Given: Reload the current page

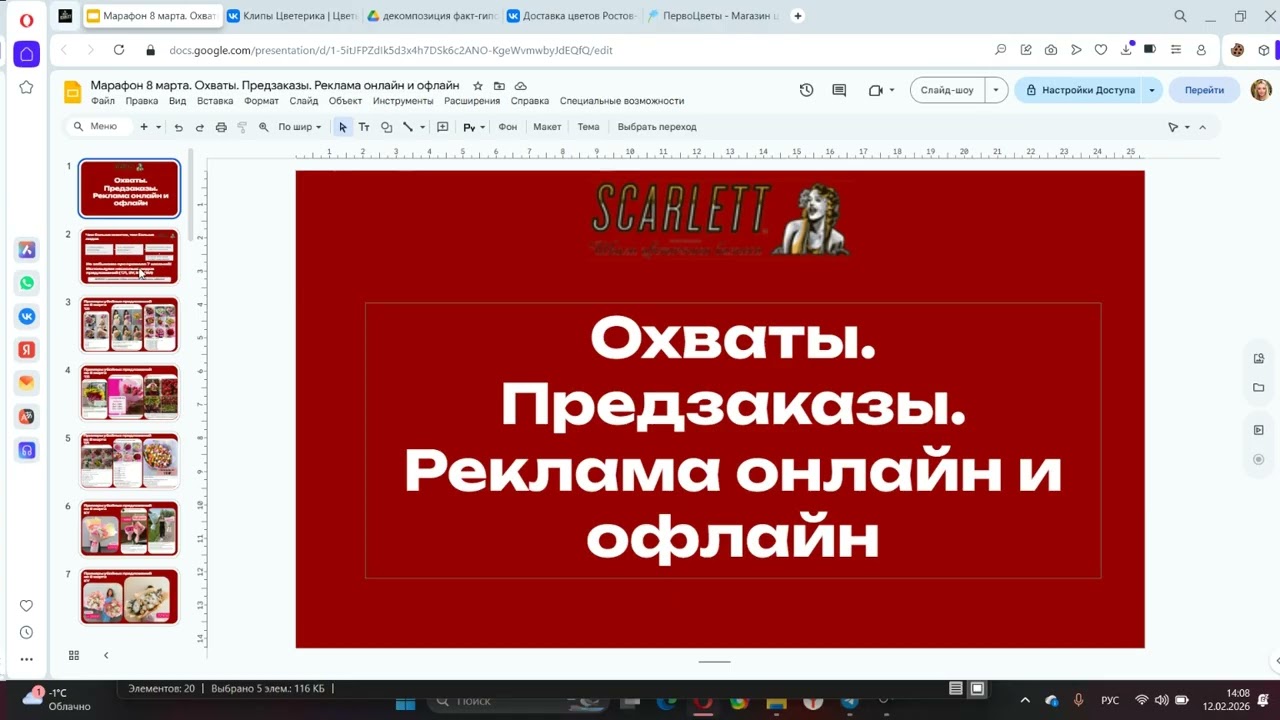Looking at the screenshot, I should tap(119, 50).
